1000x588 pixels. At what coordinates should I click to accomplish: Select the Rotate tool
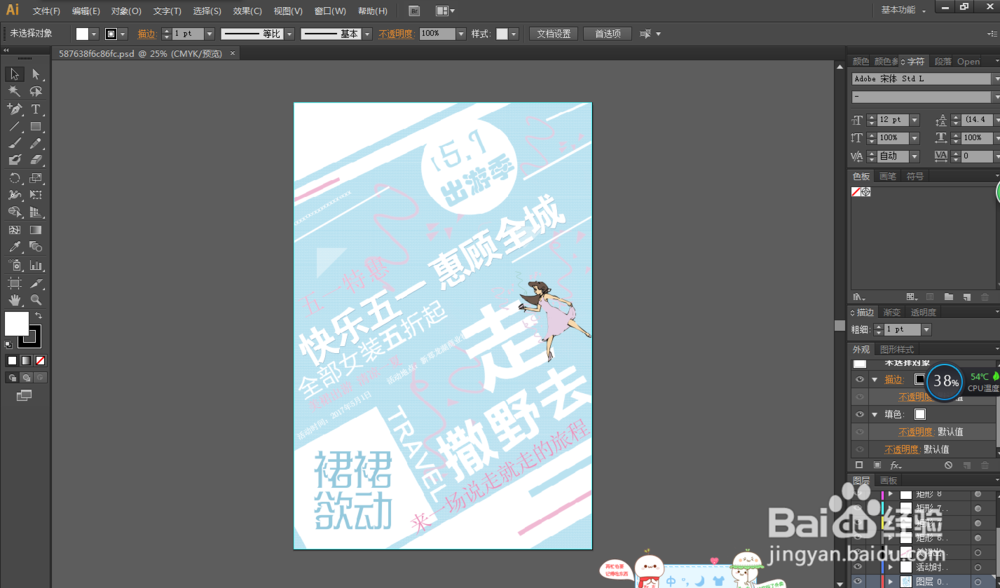pos(15,178)
